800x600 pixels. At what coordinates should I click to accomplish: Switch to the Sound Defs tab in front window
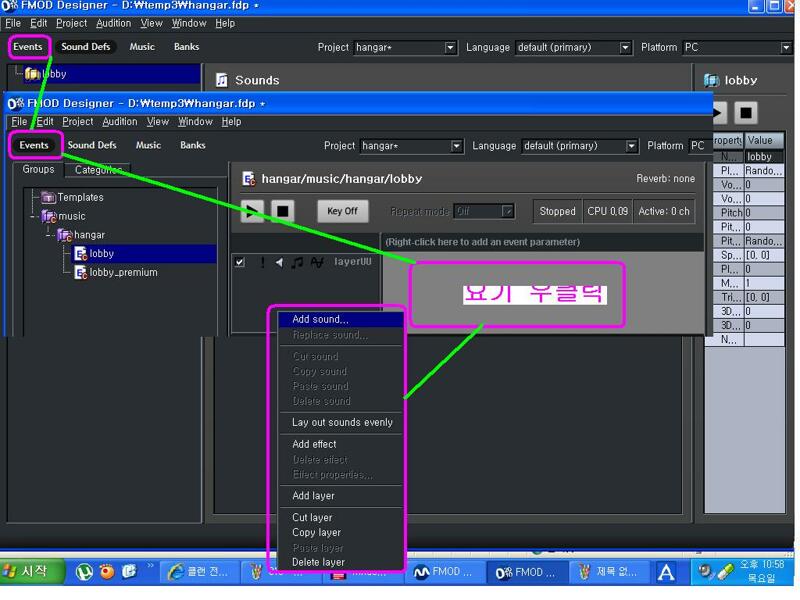pos(92,145)
